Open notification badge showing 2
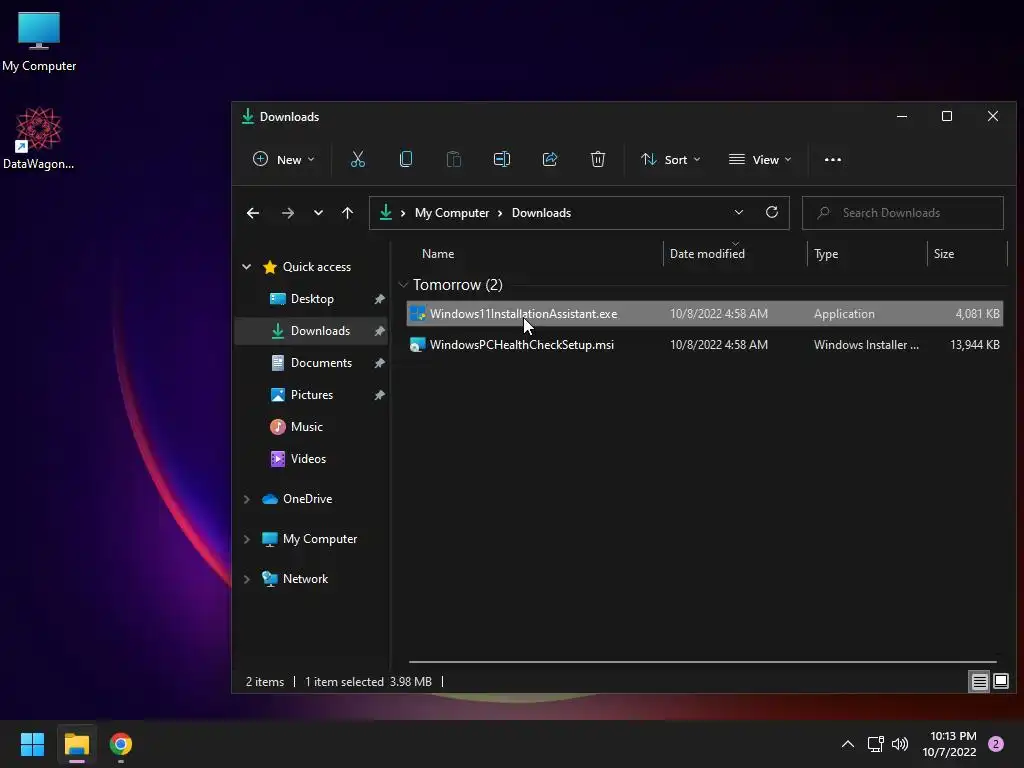The image size is (1024, 768). pos(996,744)
